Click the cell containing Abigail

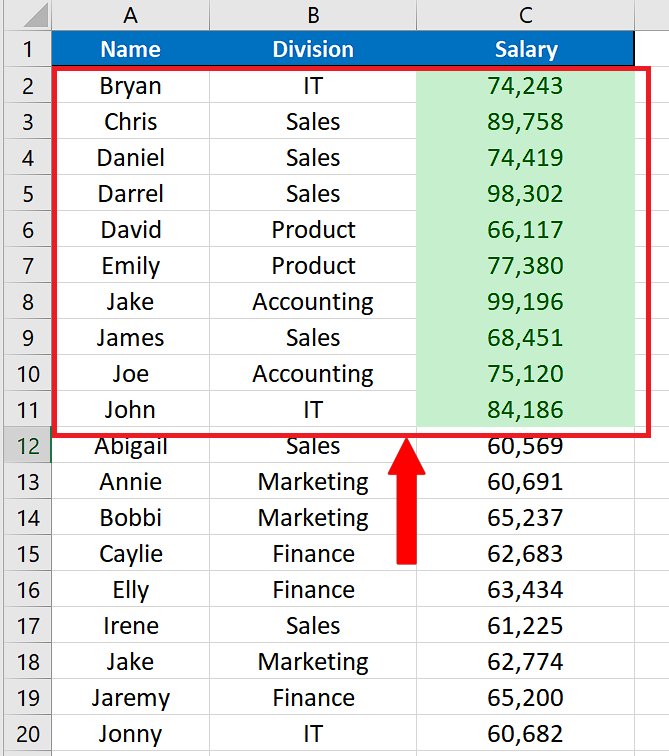point(131,445)
